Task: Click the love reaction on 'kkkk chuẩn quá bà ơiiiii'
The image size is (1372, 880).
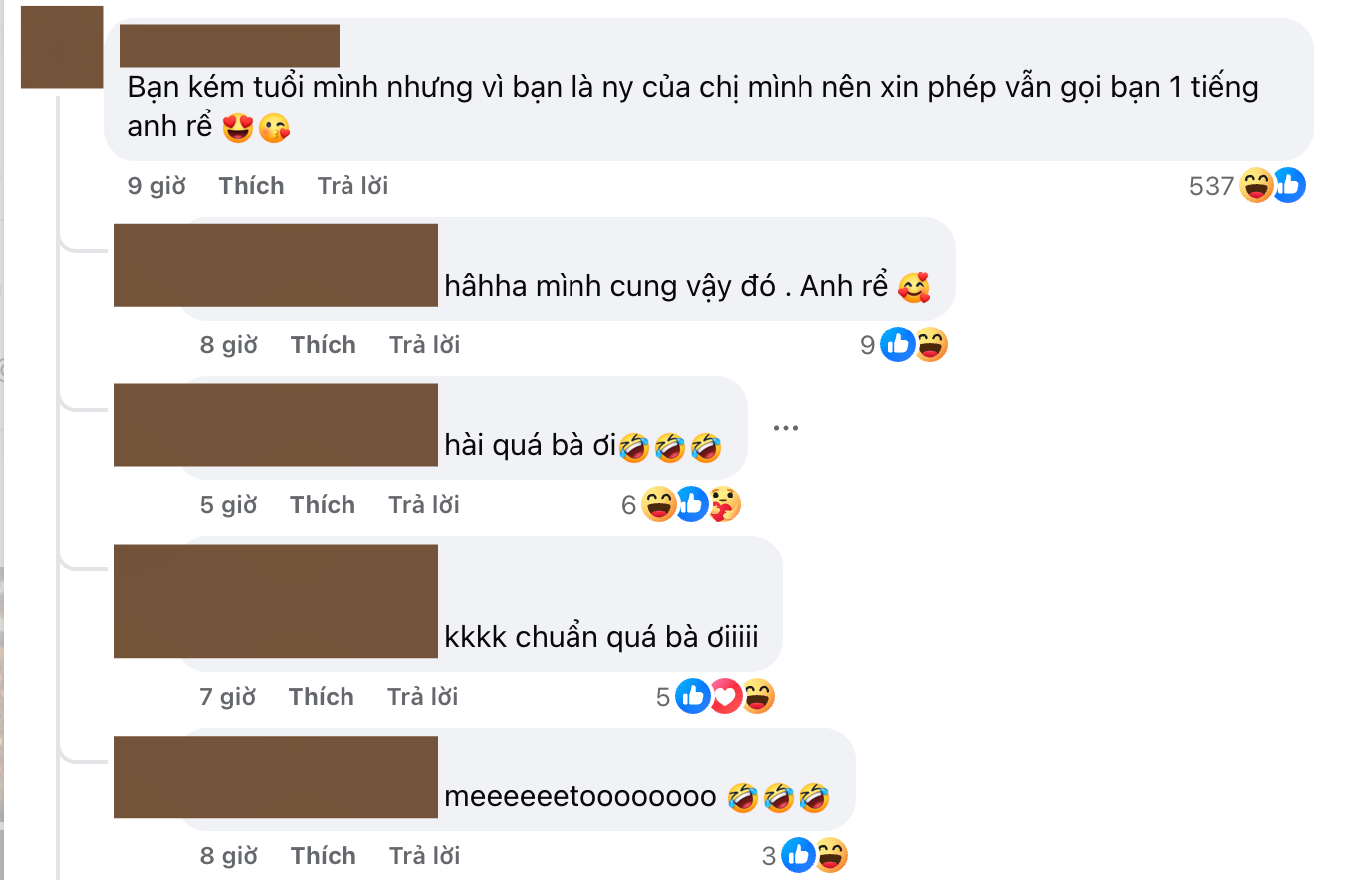Action: point(725,696)
